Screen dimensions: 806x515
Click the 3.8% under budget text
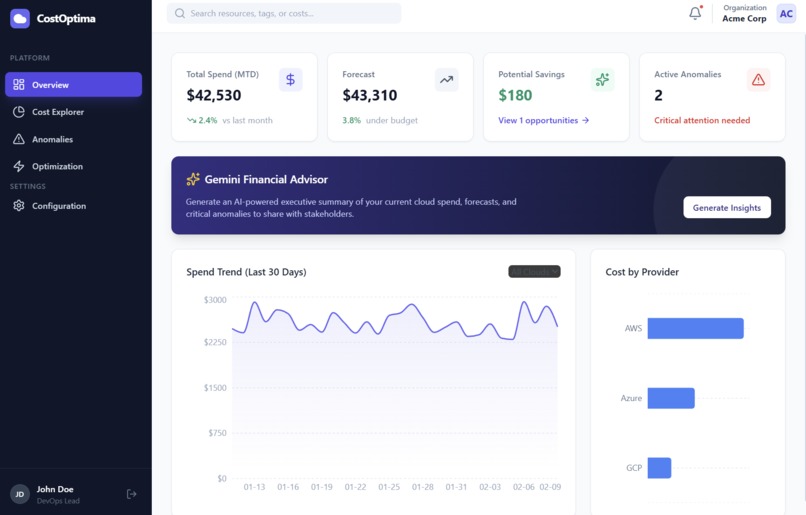coord(380,120)
